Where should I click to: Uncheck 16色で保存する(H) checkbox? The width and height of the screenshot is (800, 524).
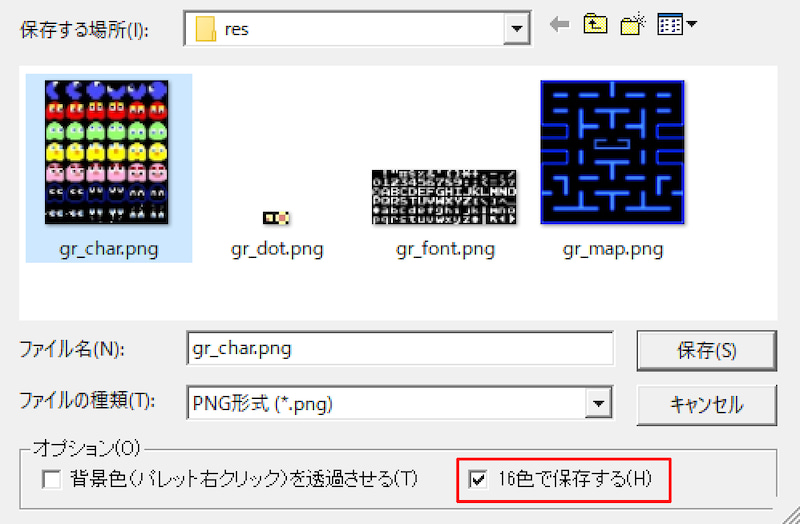[x=478, y=479]
